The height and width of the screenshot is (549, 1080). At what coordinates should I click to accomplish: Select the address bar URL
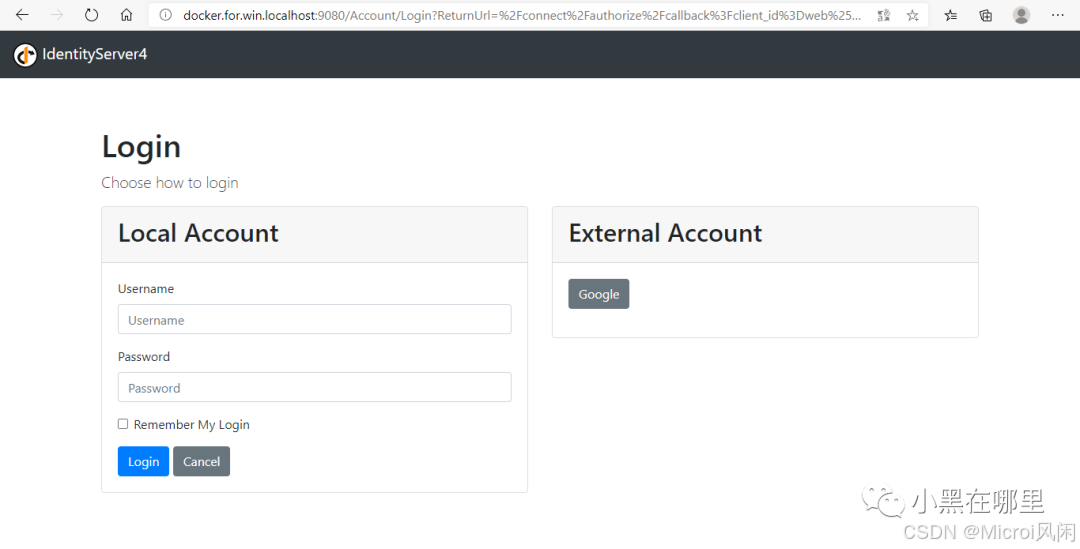[521, 15]
